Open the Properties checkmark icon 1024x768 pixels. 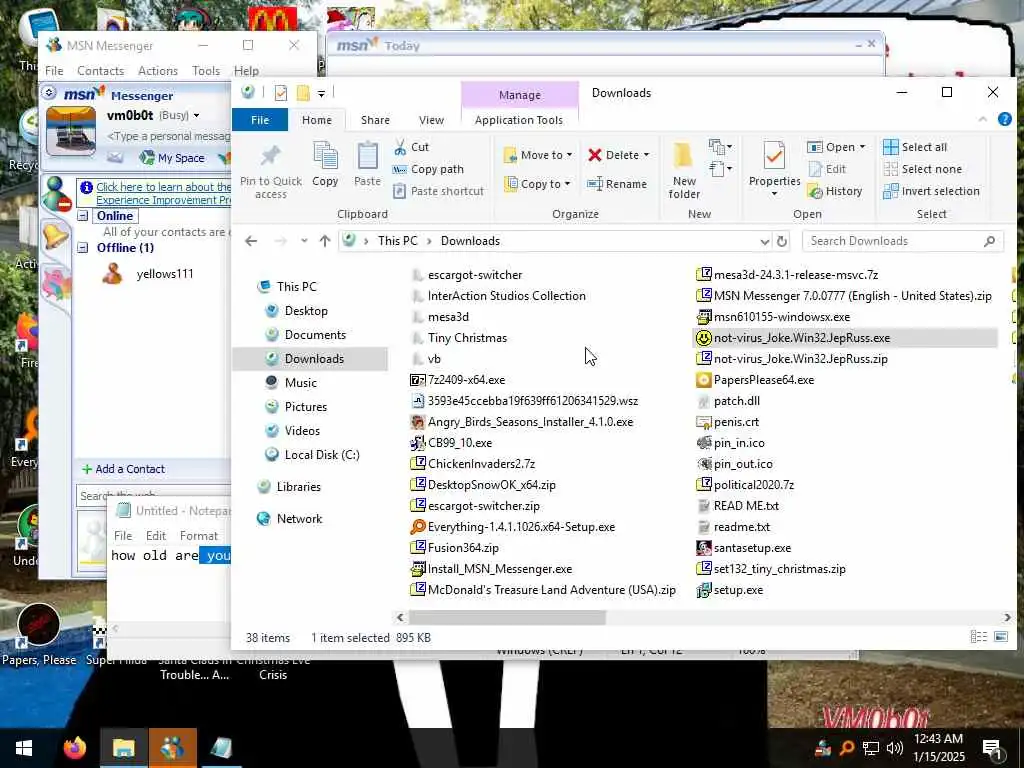click(775, 157)
